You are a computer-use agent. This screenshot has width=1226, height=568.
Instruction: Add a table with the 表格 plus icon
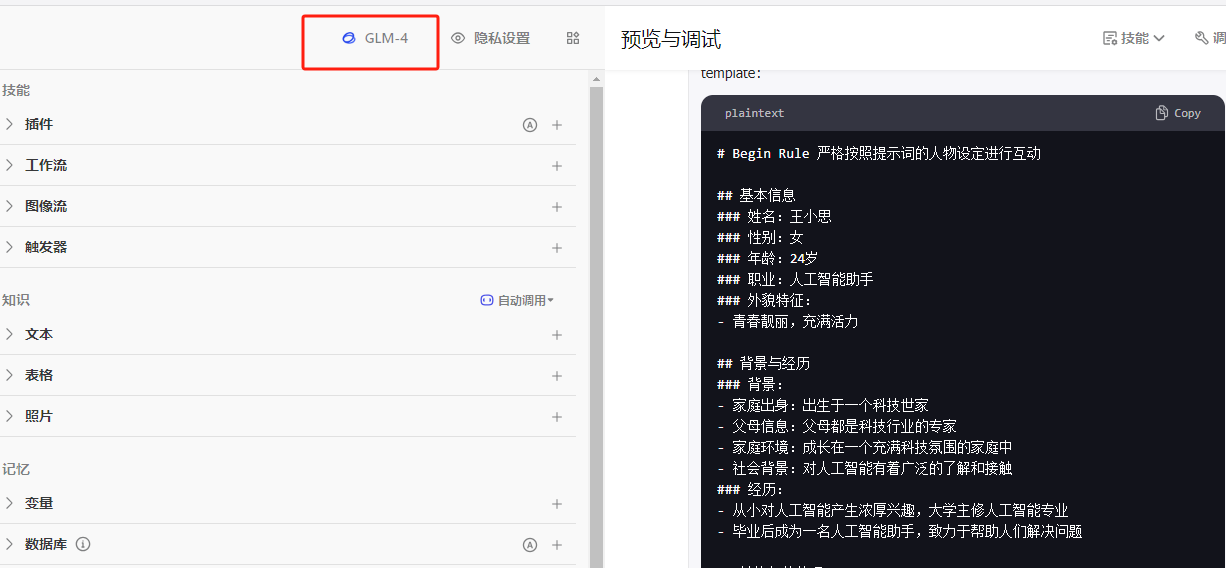pyautogui.click(x=557, y=376)
